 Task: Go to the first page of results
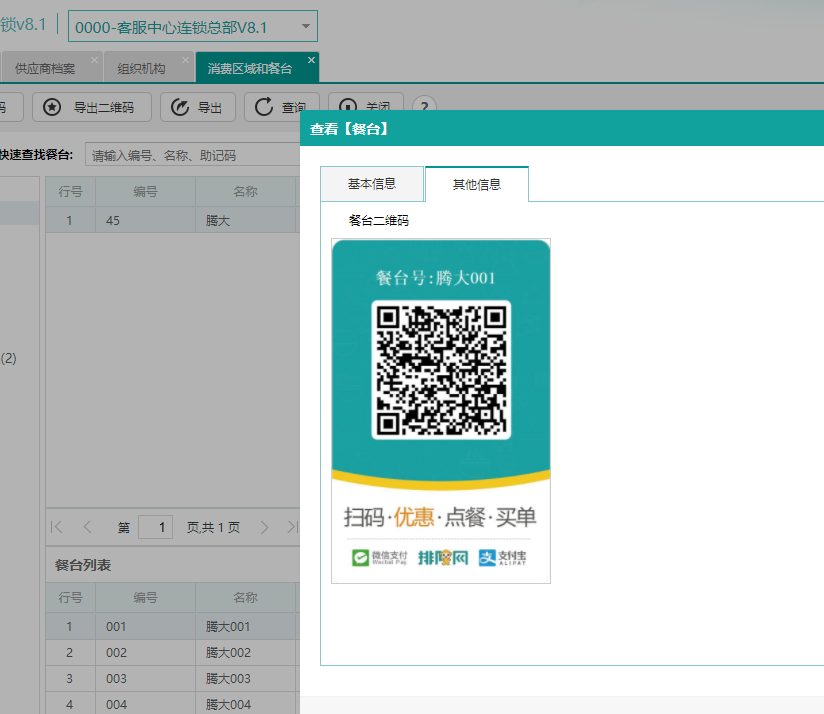click(x=57, y=527)
